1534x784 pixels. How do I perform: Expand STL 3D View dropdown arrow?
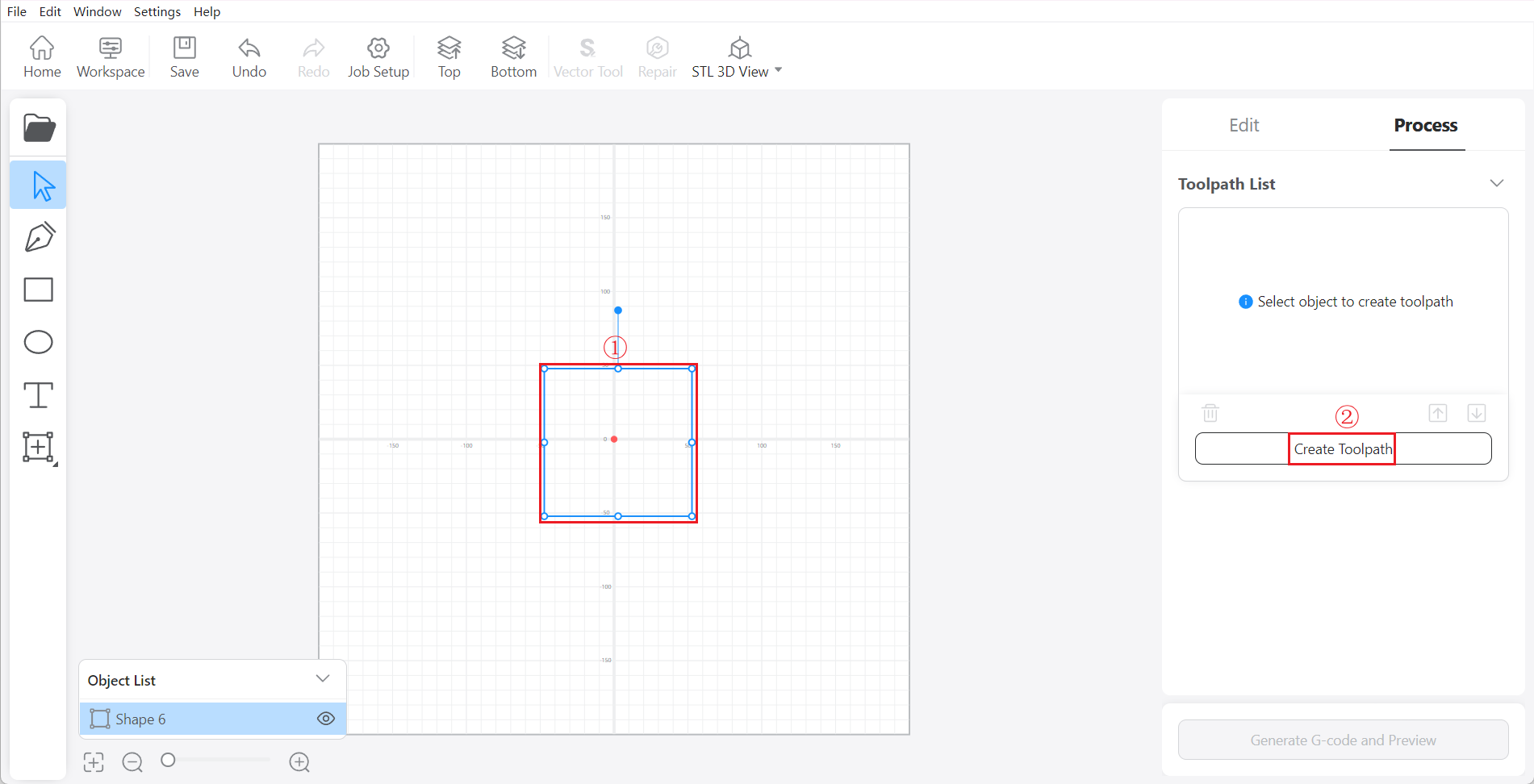tap(779, 70)
